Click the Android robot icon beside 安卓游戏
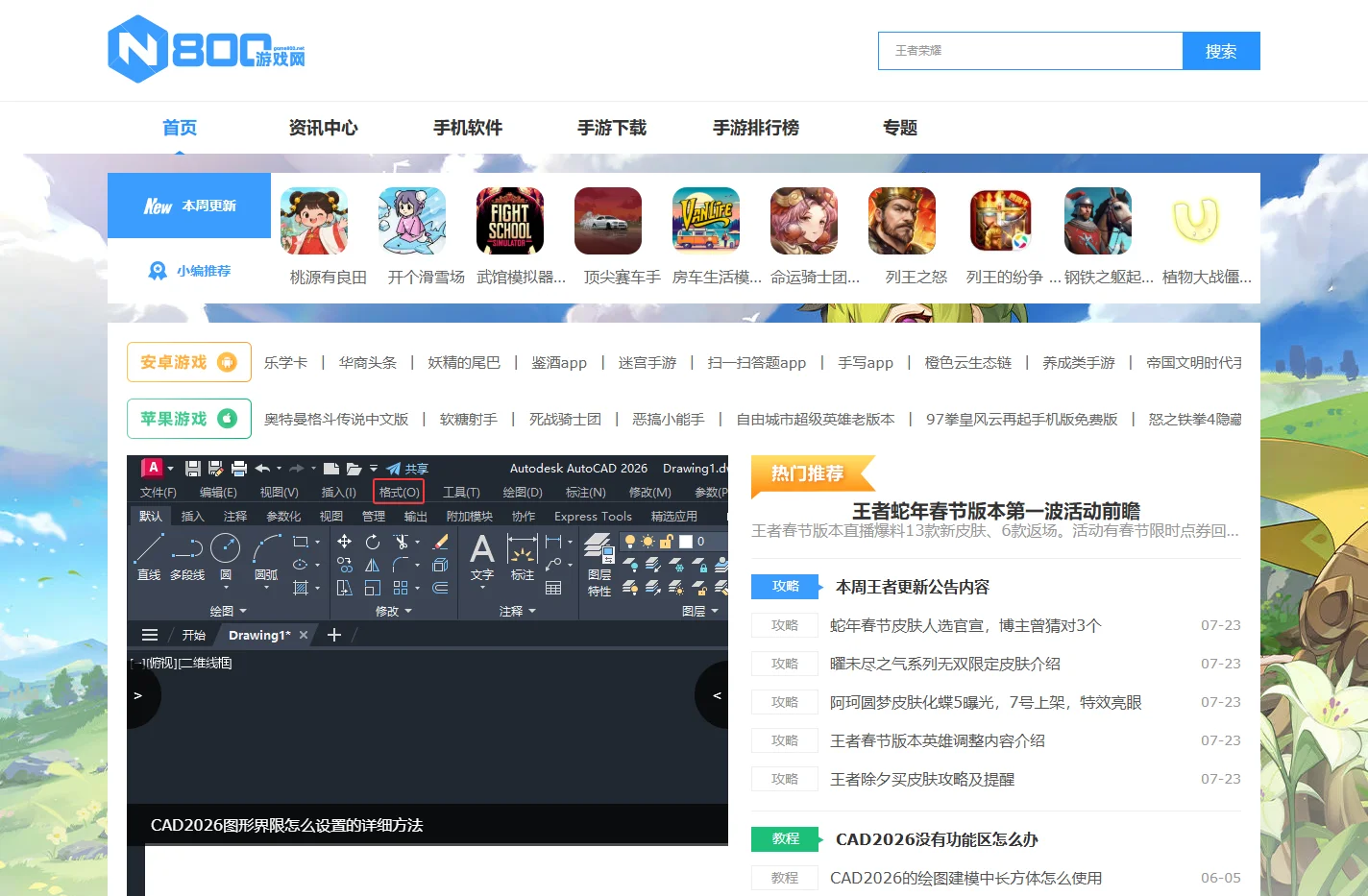Screen dimensions: 1368x896 pos(227,362)
